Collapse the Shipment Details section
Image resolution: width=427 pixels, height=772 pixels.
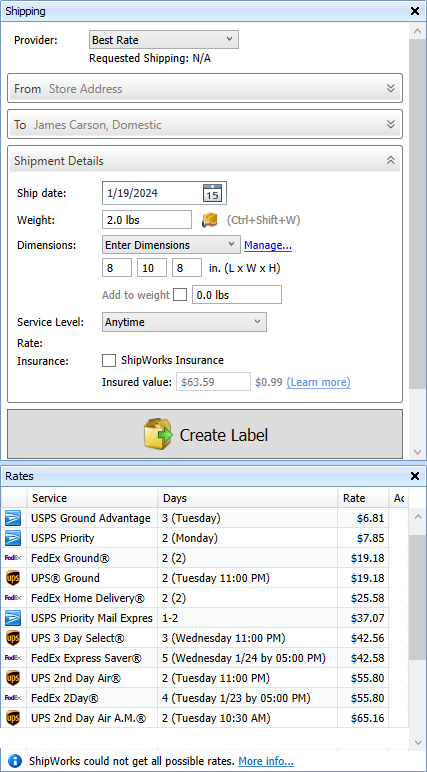[x=205, y=161]
